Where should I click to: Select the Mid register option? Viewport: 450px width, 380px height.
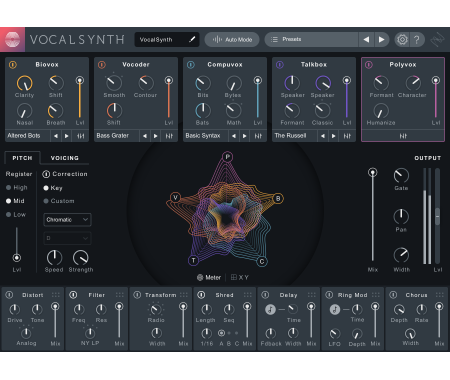(x=15, y=201)
